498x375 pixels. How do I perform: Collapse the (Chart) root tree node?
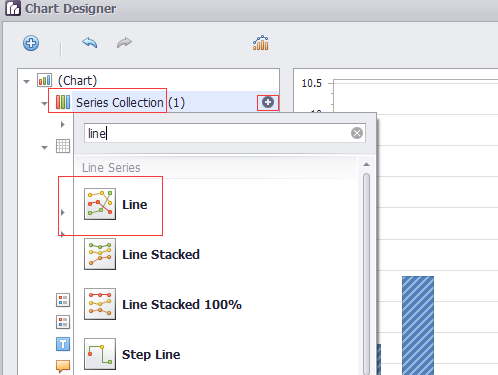tap(26, 81)
